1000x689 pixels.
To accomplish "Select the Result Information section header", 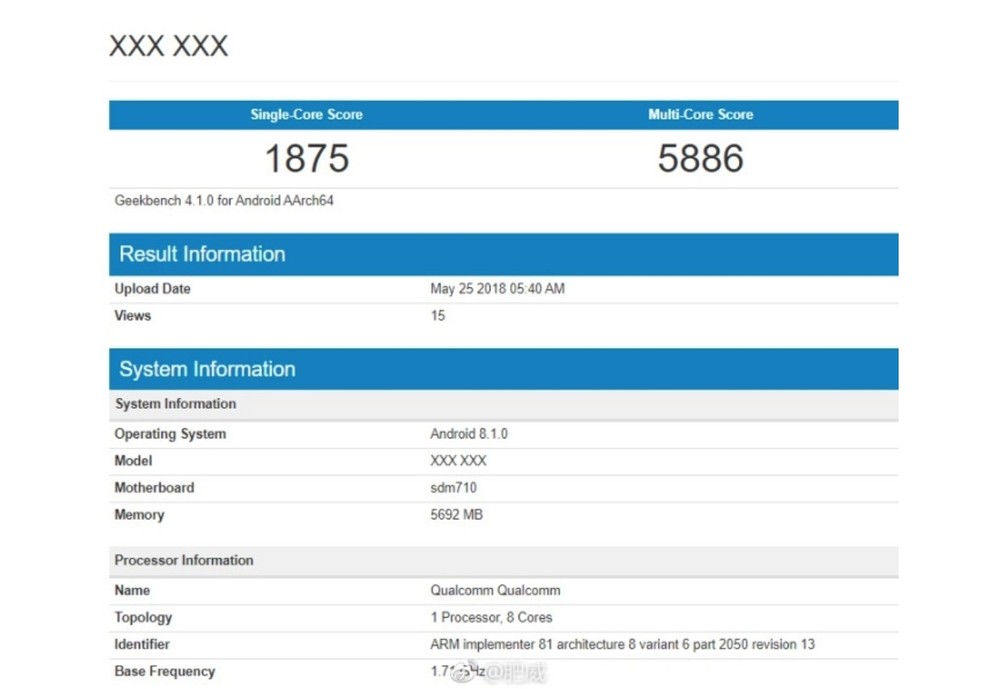I will point(504,254).
